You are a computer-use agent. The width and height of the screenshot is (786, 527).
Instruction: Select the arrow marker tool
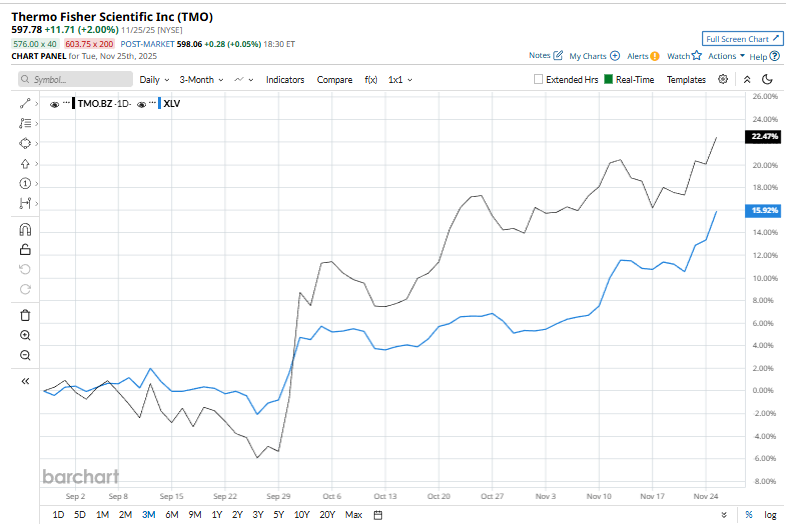point(25,163)
